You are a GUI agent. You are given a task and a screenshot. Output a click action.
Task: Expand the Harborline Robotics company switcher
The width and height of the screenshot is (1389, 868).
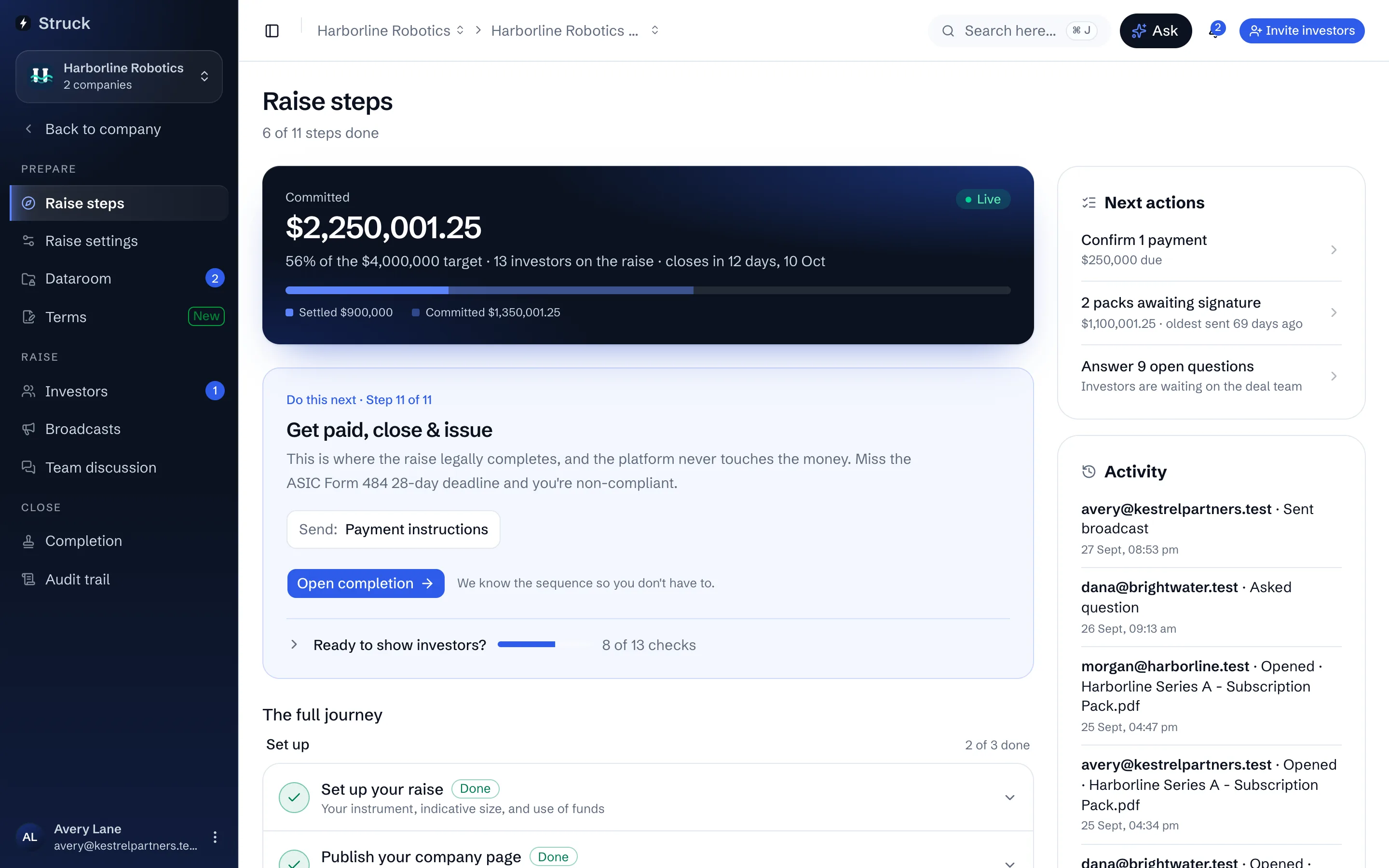tap(119, 76)
